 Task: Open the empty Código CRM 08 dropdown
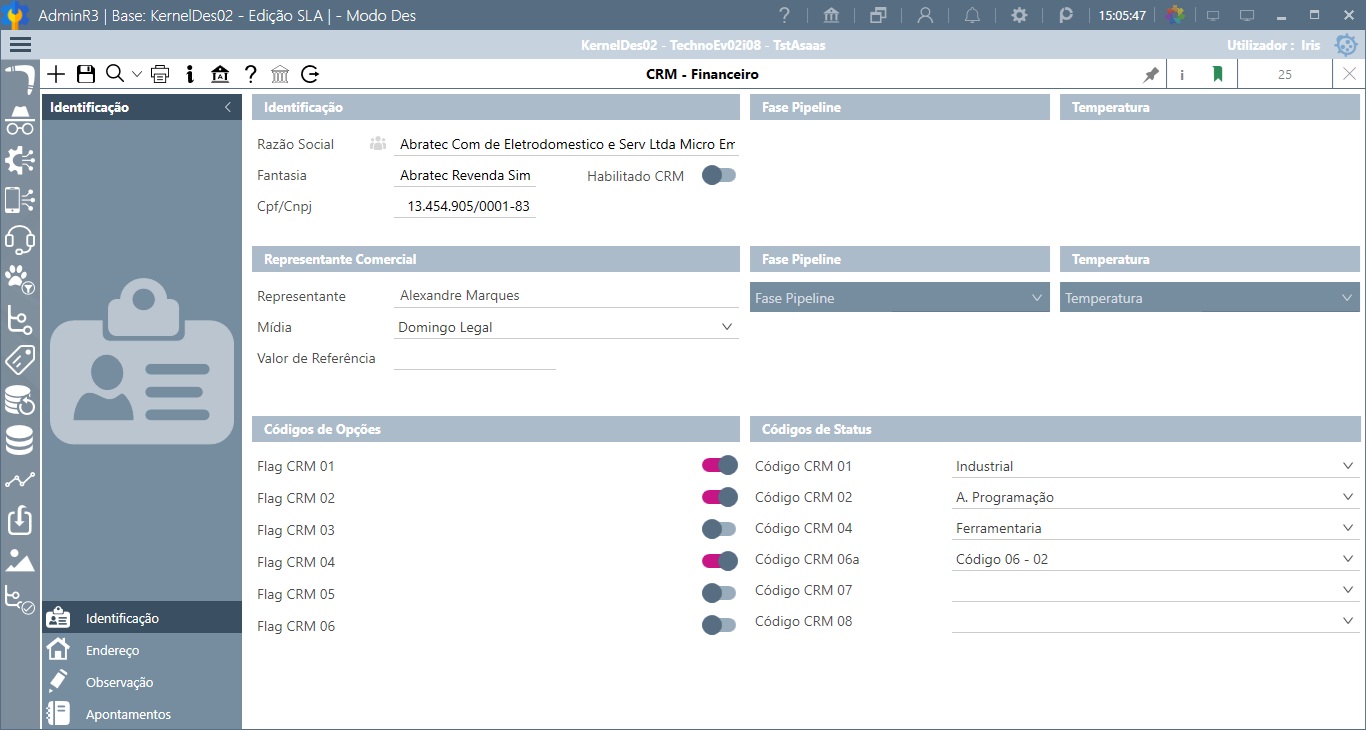pos(1156,621)
